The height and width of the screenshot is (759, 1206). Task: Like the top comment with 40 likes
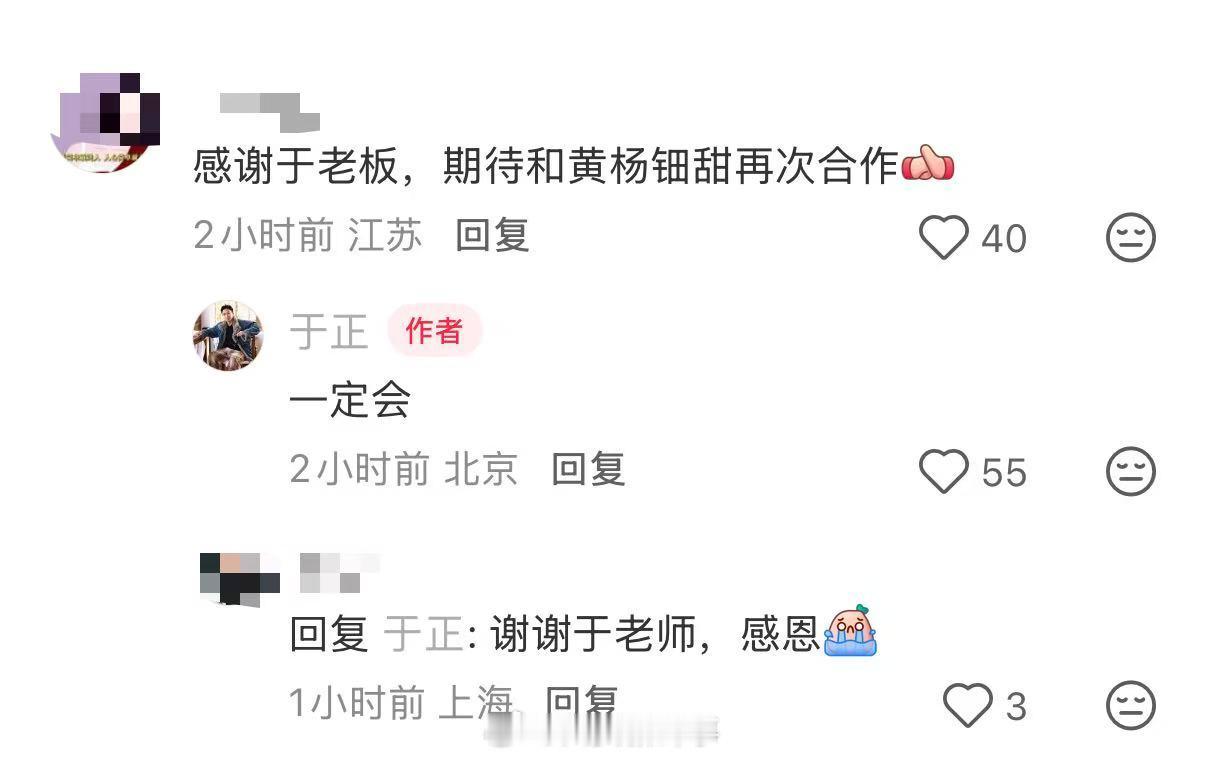point(944,238)
